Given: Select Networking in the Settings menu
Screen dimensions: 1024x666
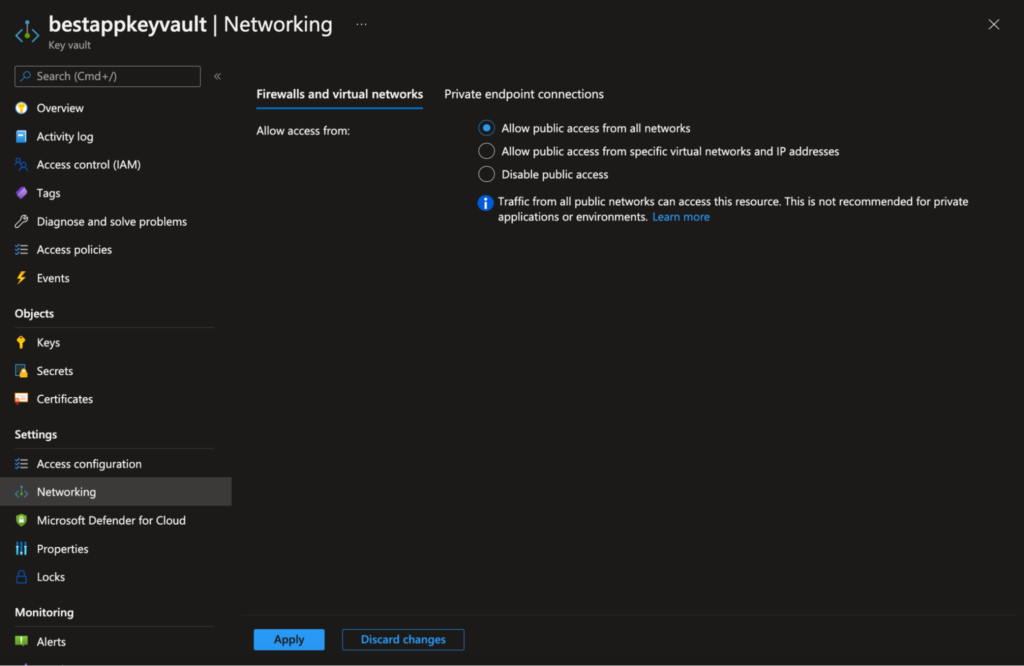Looking at the screenshot, I should click(116, 492).
